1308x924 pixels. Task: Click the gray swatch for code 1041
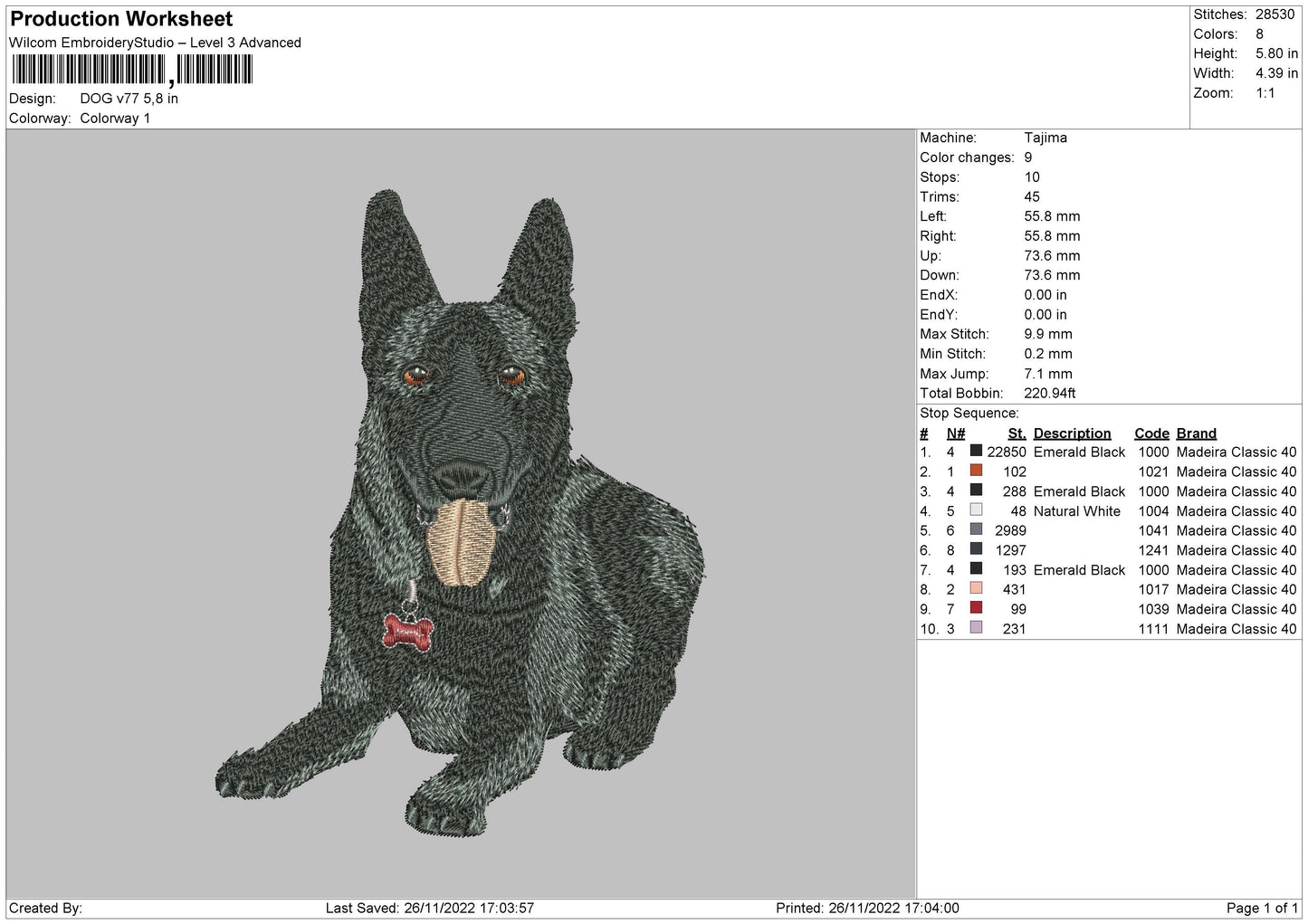point(976,529)
